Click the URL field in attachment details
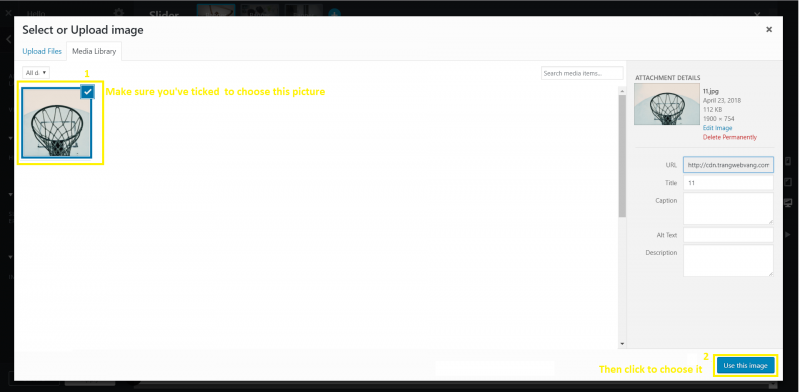This screenshot has width=800, height=392. click(728, 165)
